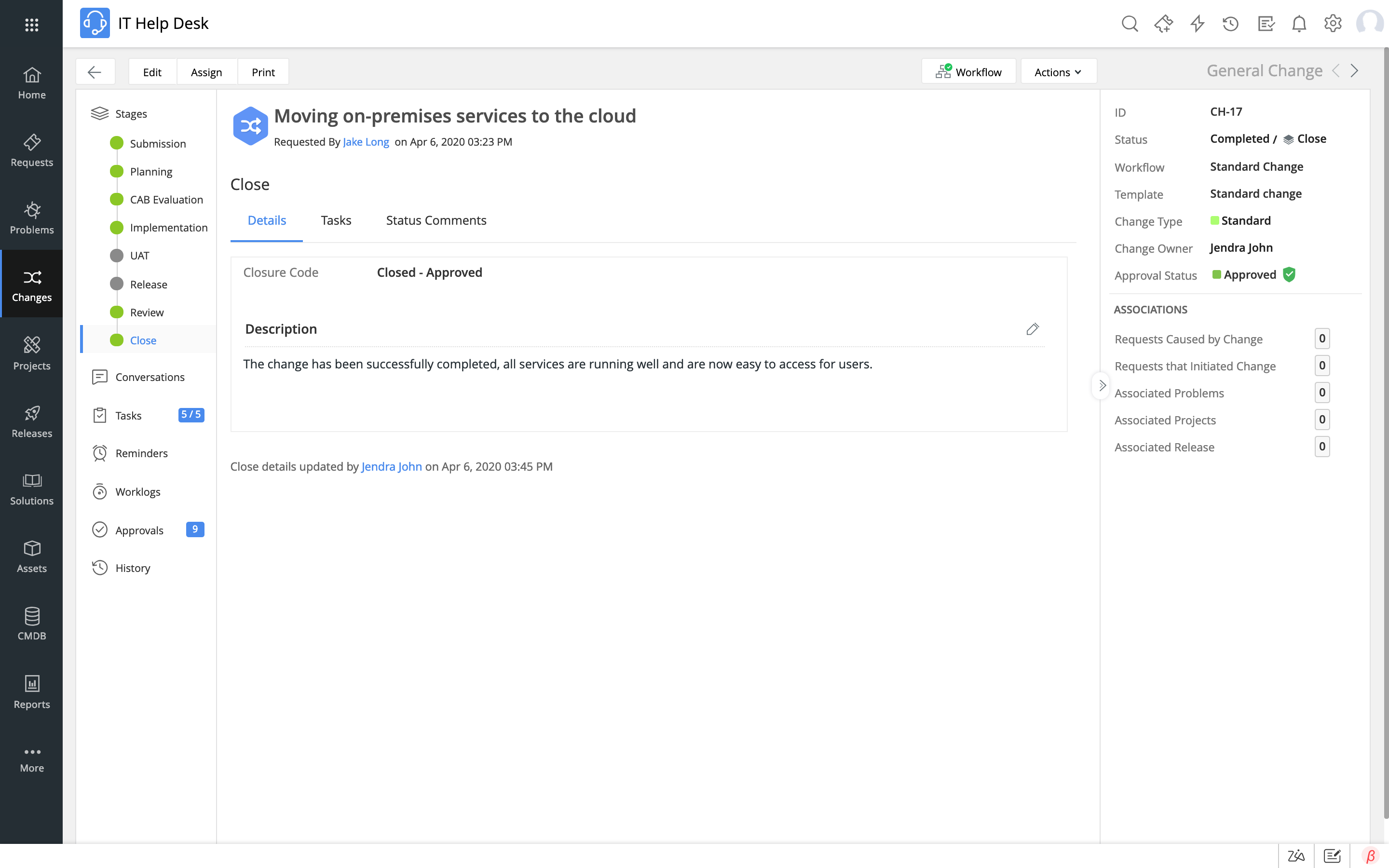Image resolution: width=1389 pixels, height=868 pixels.
Task: Click the description edit pencil icon
Action: 1031,329
